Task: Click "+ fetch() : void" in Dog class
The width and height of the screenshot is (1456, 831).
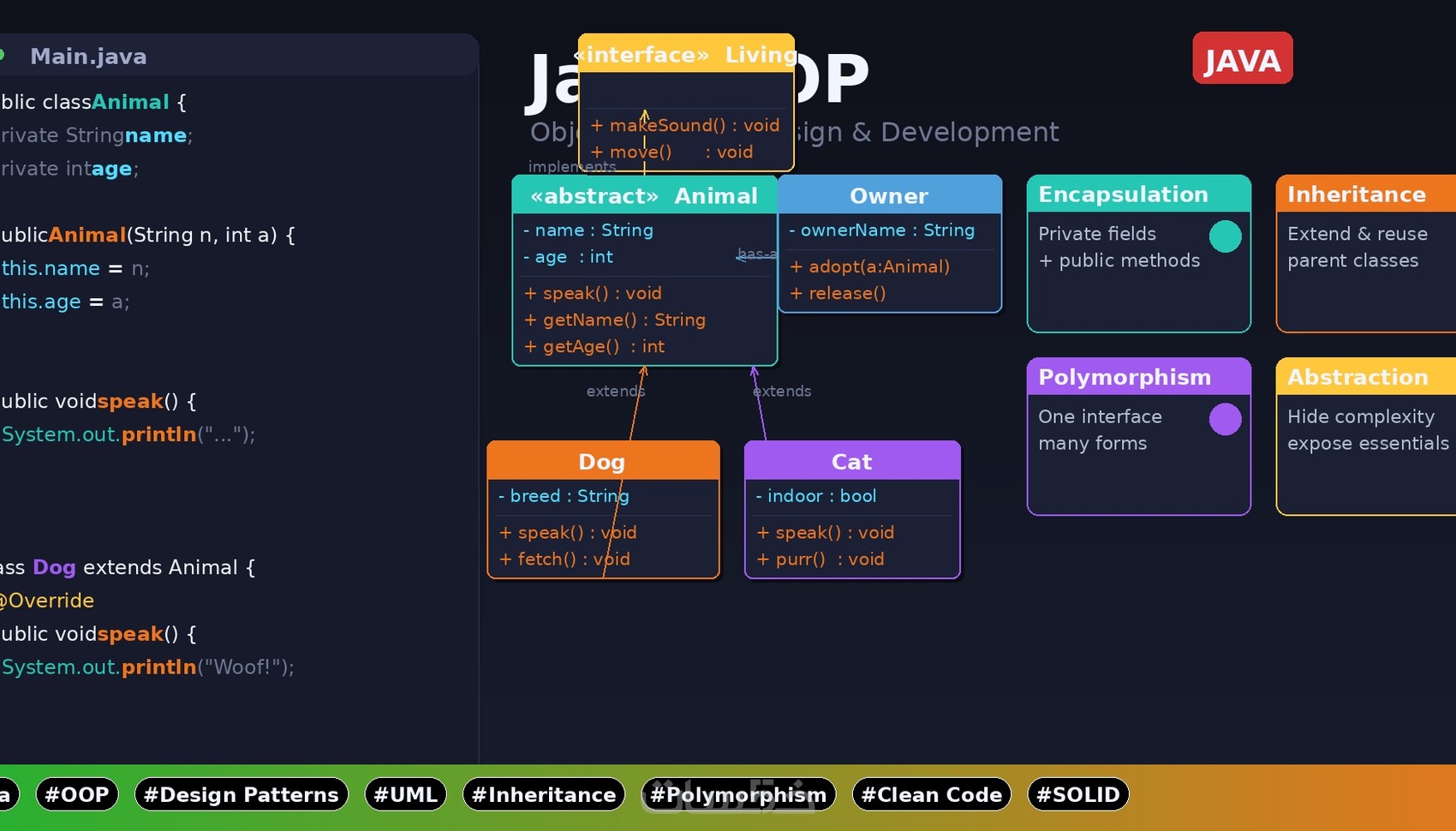Action: click(x=564, y=559)
